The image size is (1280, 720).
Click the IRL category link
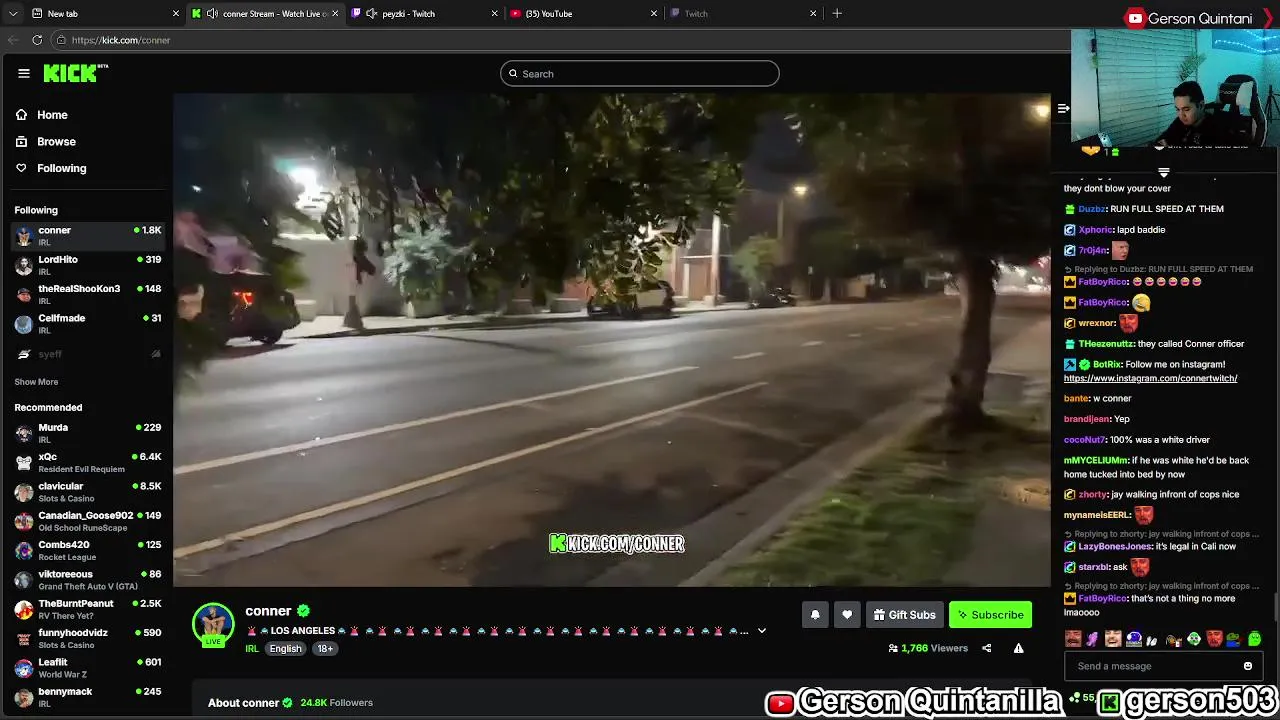click(x=252, y=649)
